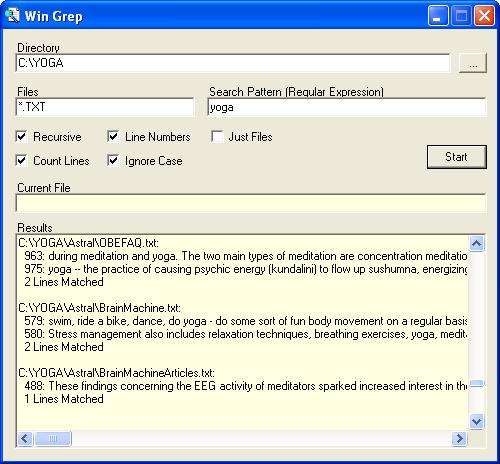Screen dimensions: 500x464
Task: Click the results scroll left arrow
Action: (x=25, y=438)
